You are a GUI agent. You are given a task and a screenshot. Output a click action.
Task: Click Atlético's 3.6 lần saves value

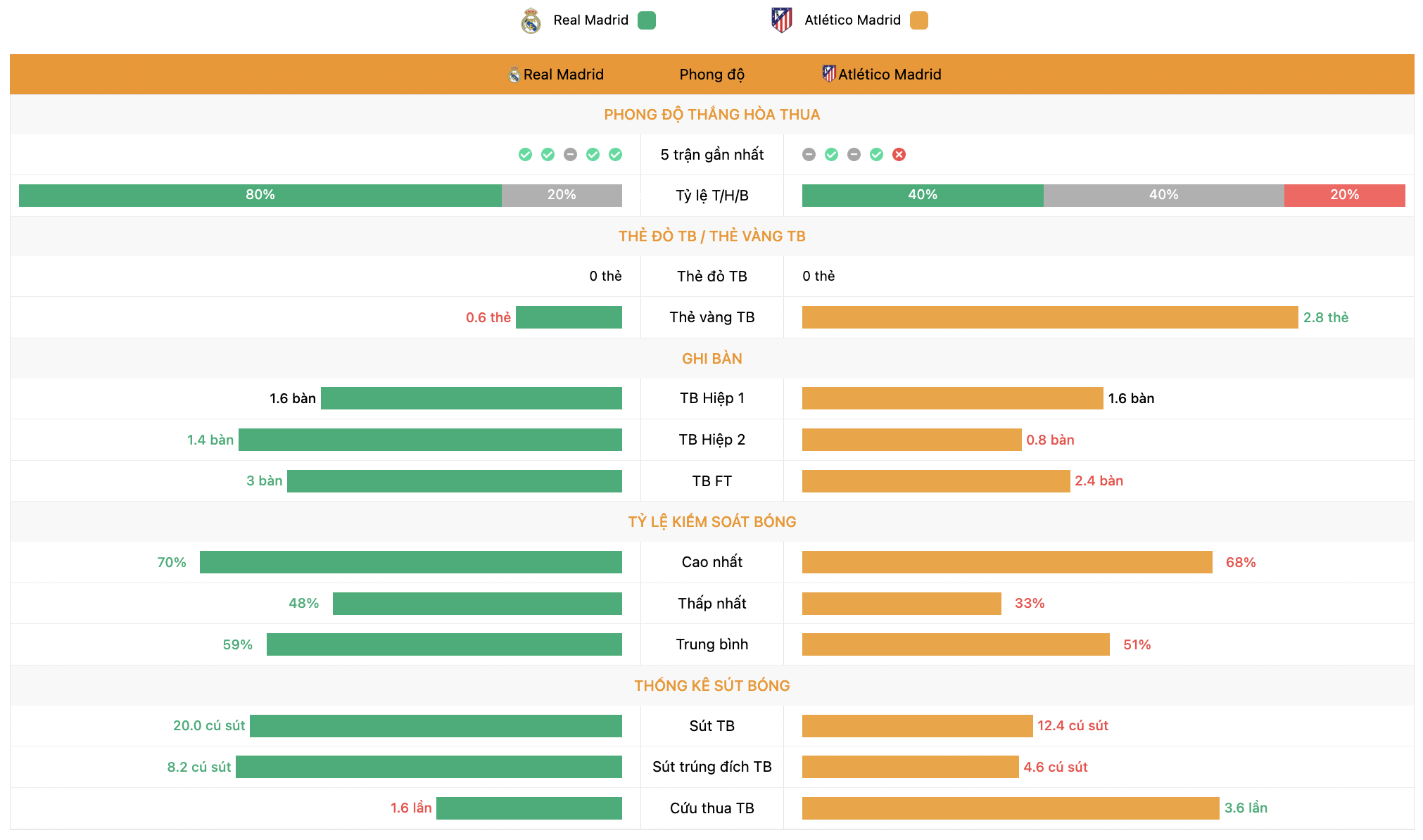[1246, 808]
